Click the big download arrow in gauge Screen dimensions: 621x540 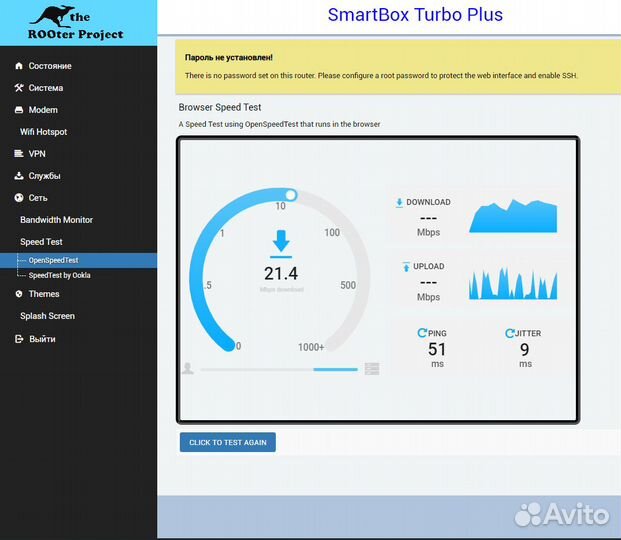point(281,243)
